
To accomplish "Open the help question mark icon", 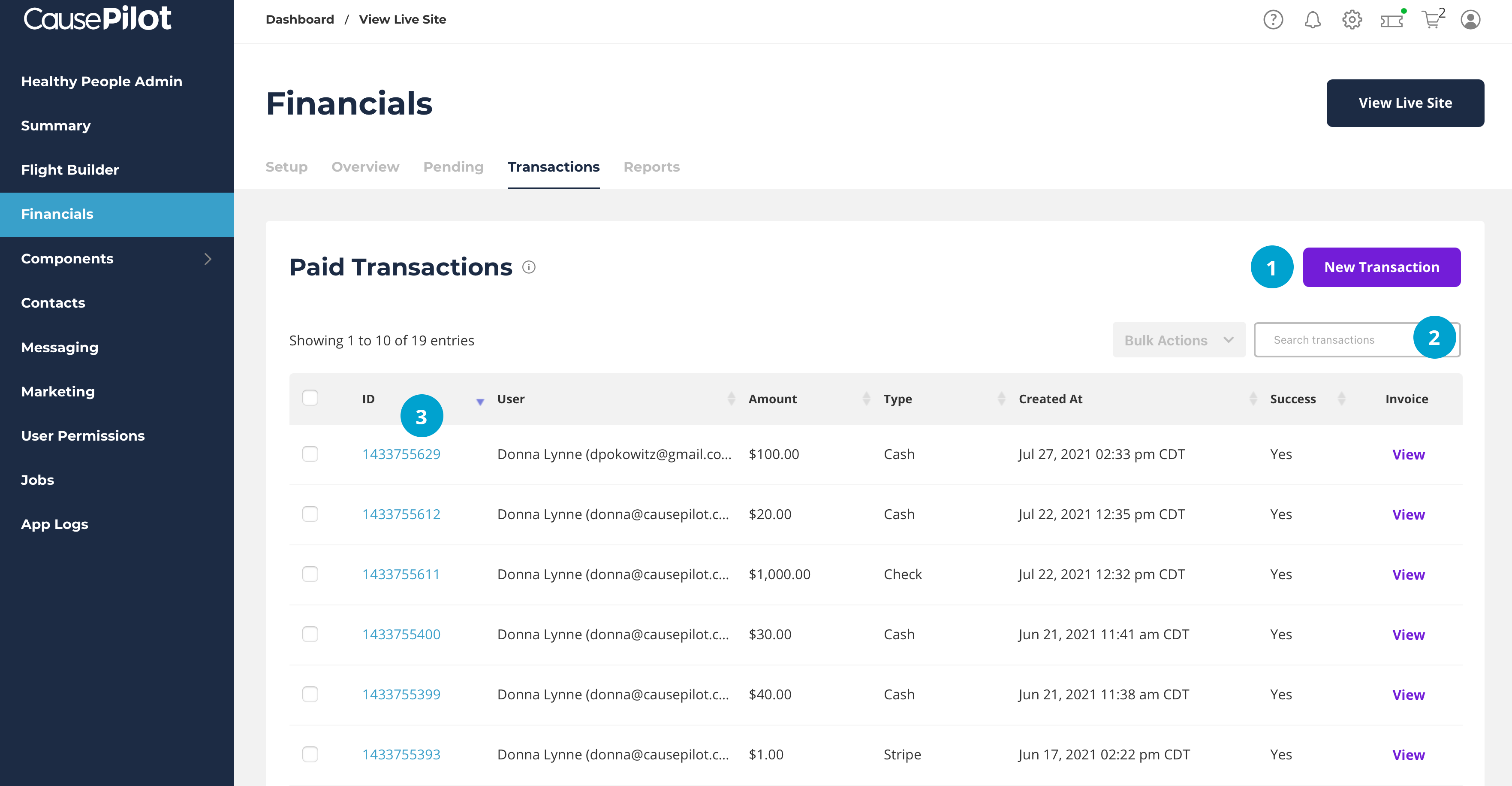I will point(1273,20).
